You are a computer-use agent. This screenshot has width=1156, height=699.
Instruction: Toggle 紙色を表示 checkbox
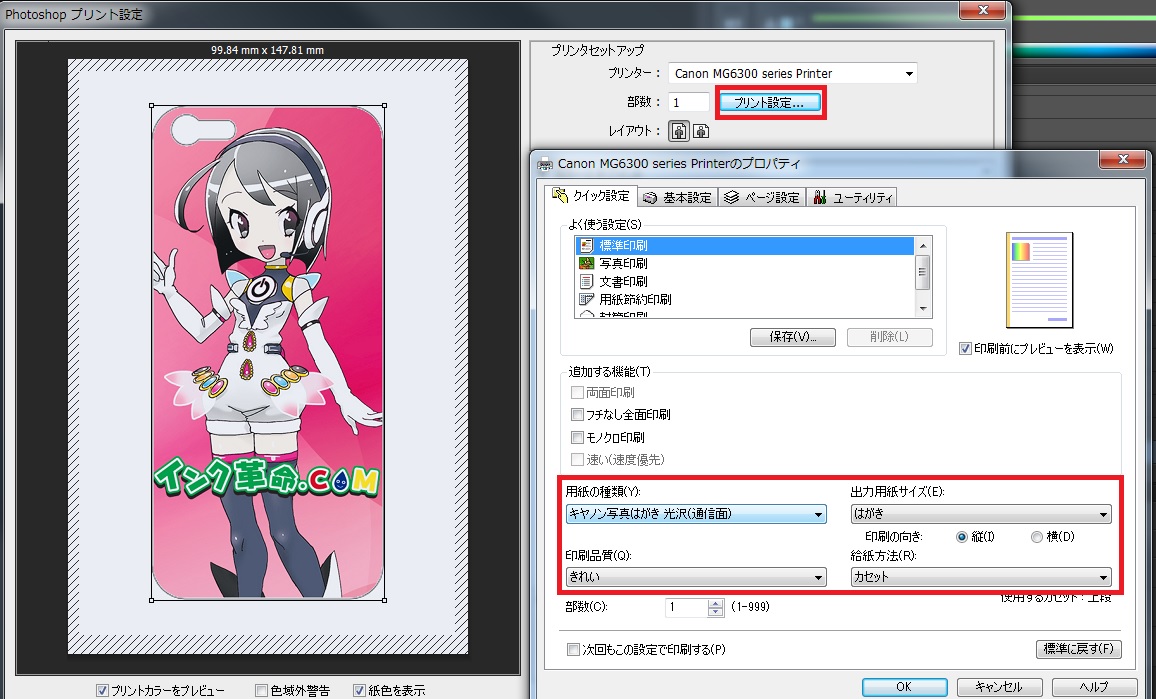[x=359, y=691]
